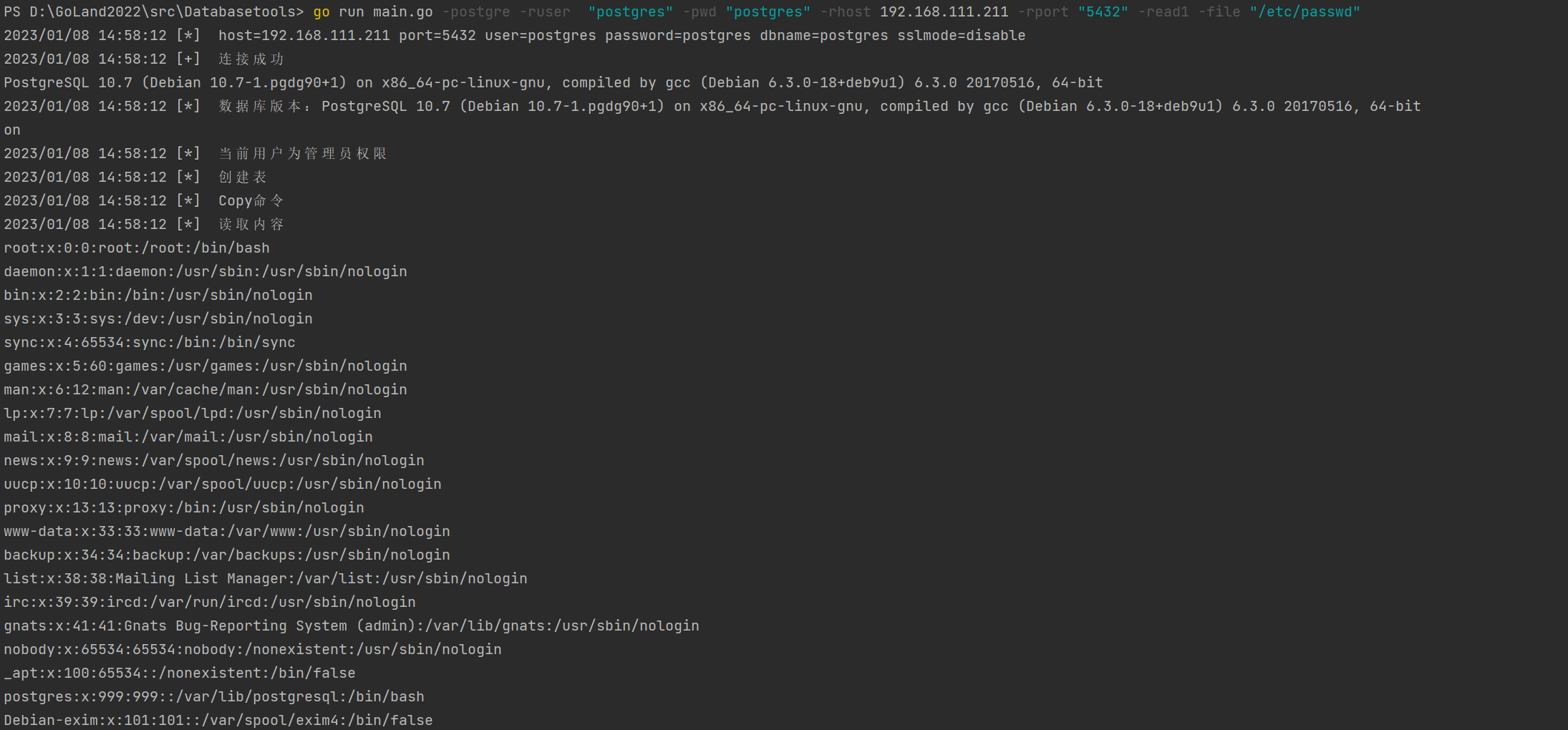Click the rhost value 192.168.111.211
1568x730 pixels.
(944, 12)
